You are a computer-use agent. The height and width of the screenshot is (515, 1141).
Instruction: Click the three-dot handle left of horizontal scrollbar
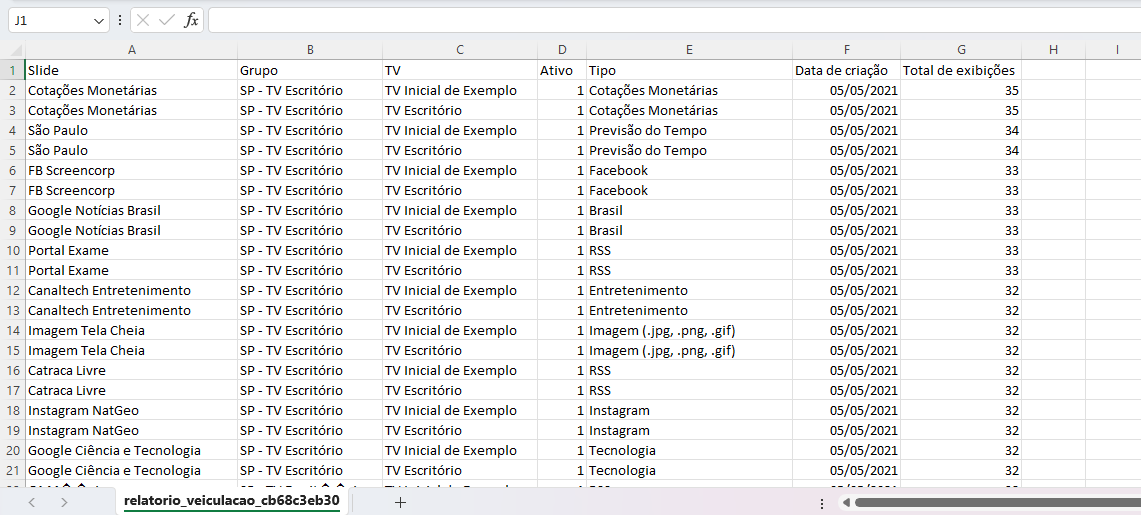pyautogui.click(x=822, y=503)
